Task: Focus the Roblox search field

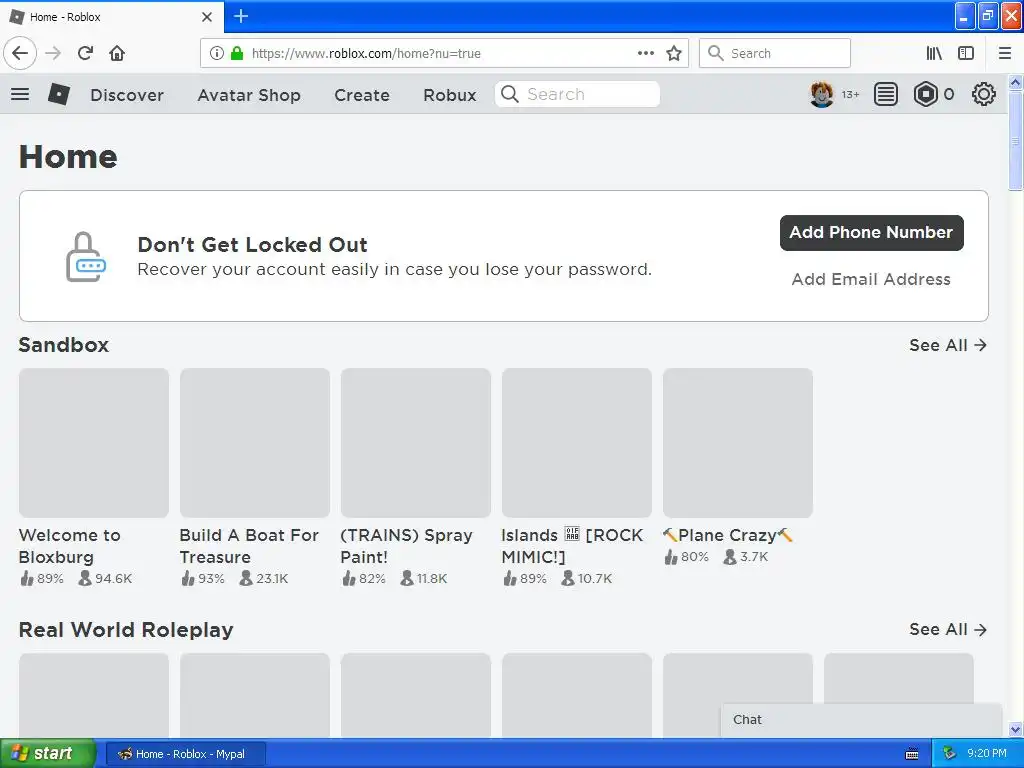Action: pos(577,95)
